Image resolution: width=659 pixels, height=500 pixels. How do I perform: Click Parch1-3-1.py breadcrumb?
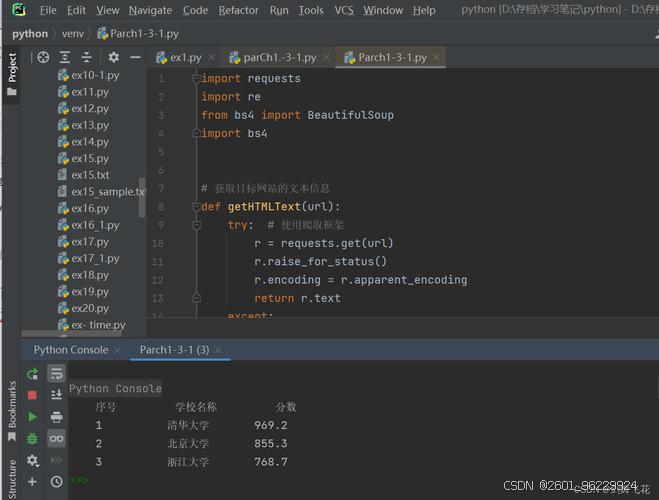(138, 34)
